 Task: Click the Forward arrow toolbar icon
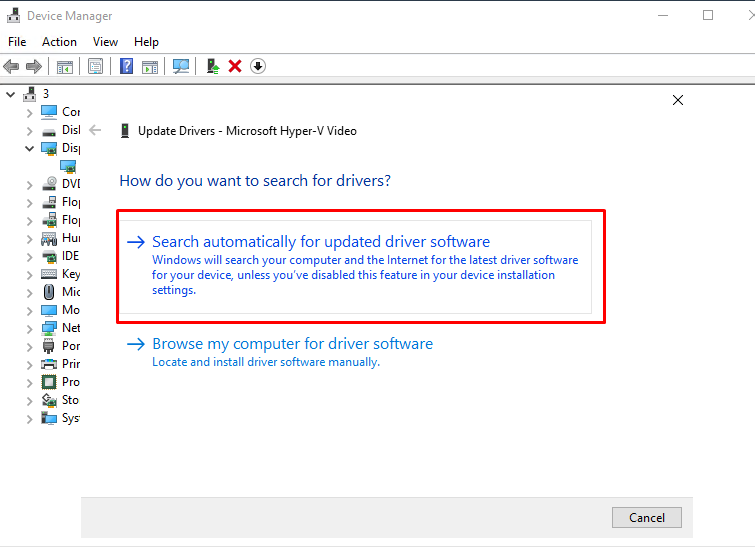click(x=34, y=66)
